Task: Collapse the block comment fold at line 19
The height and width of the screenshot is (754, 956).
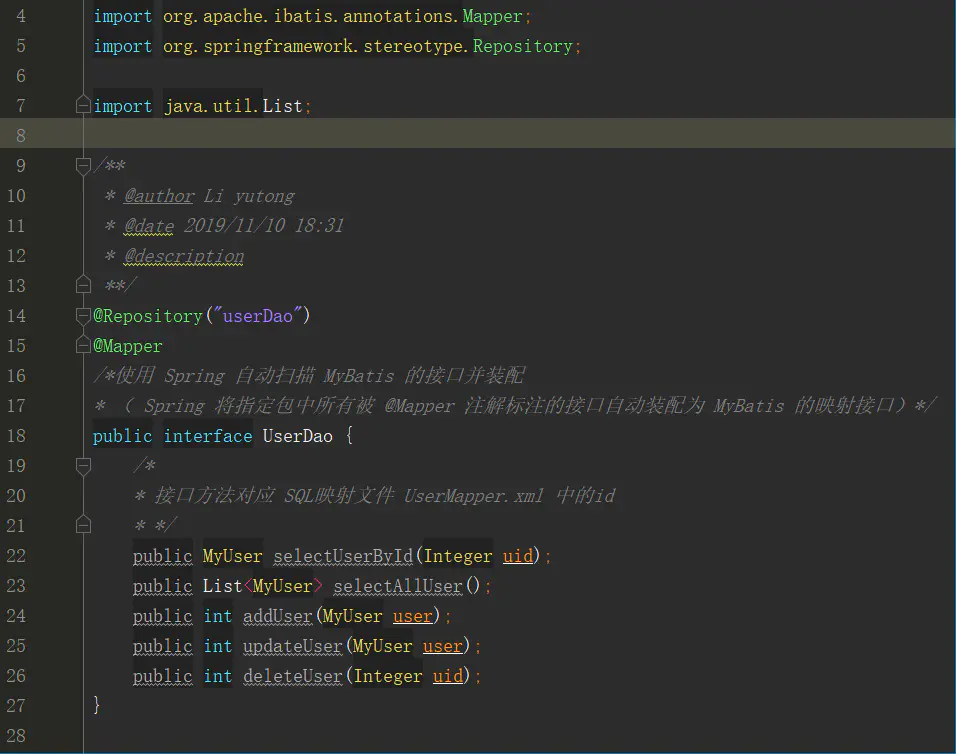Action: (x=84, y=466)
